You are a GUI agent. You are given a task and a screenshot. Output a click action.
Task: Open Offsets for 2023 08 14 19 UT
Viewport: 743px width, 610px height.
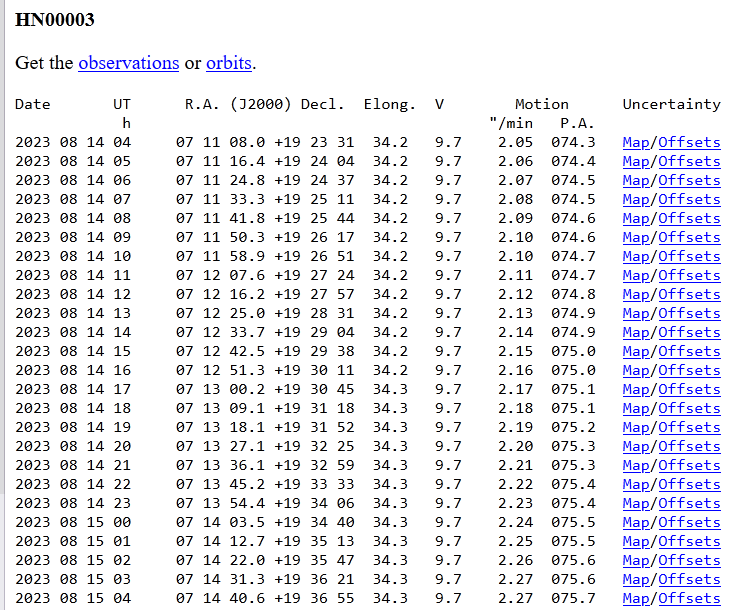click(x=689, y=427)
